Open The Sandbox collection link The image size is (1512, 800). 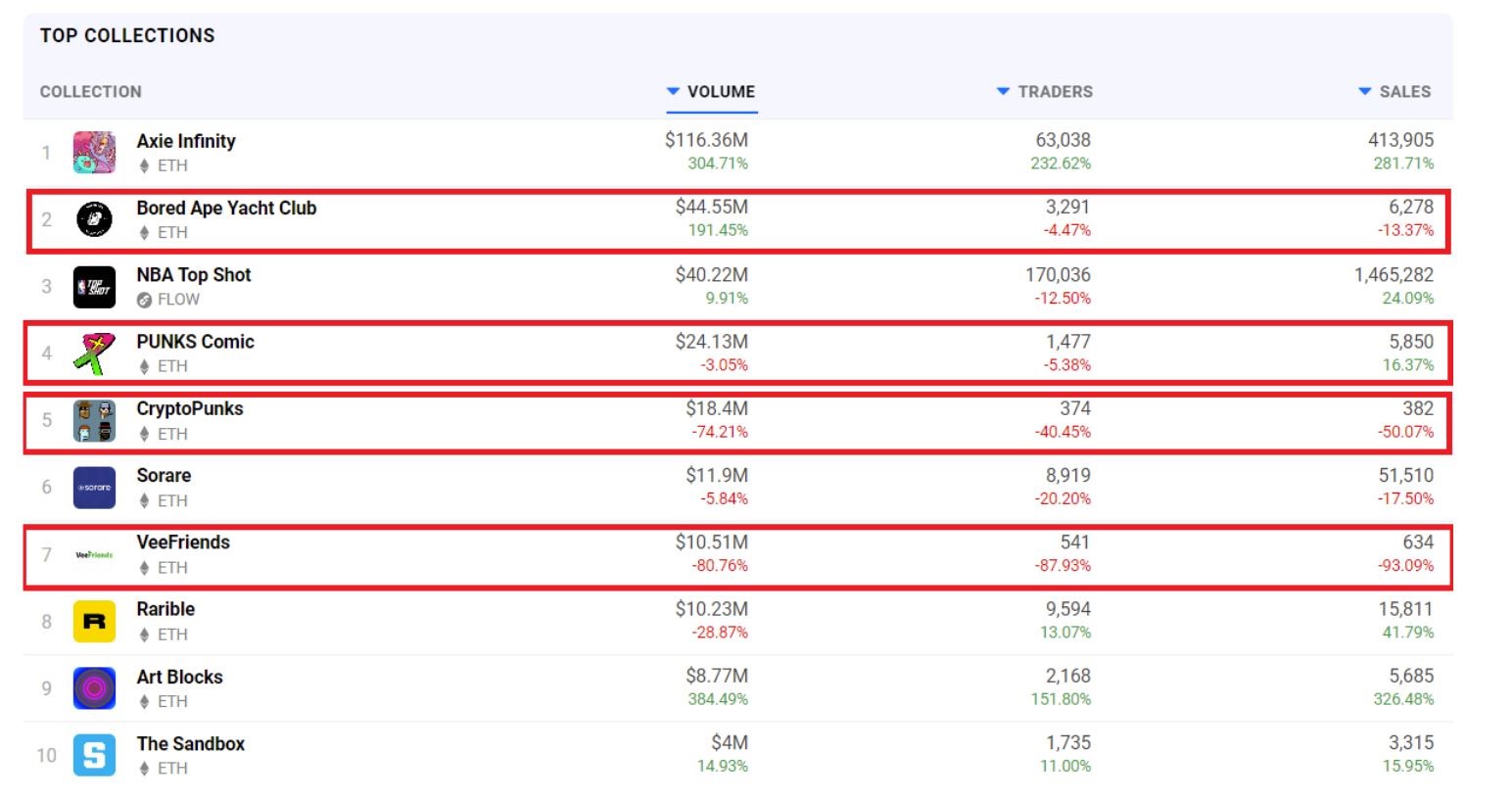(x=191, y=743)
